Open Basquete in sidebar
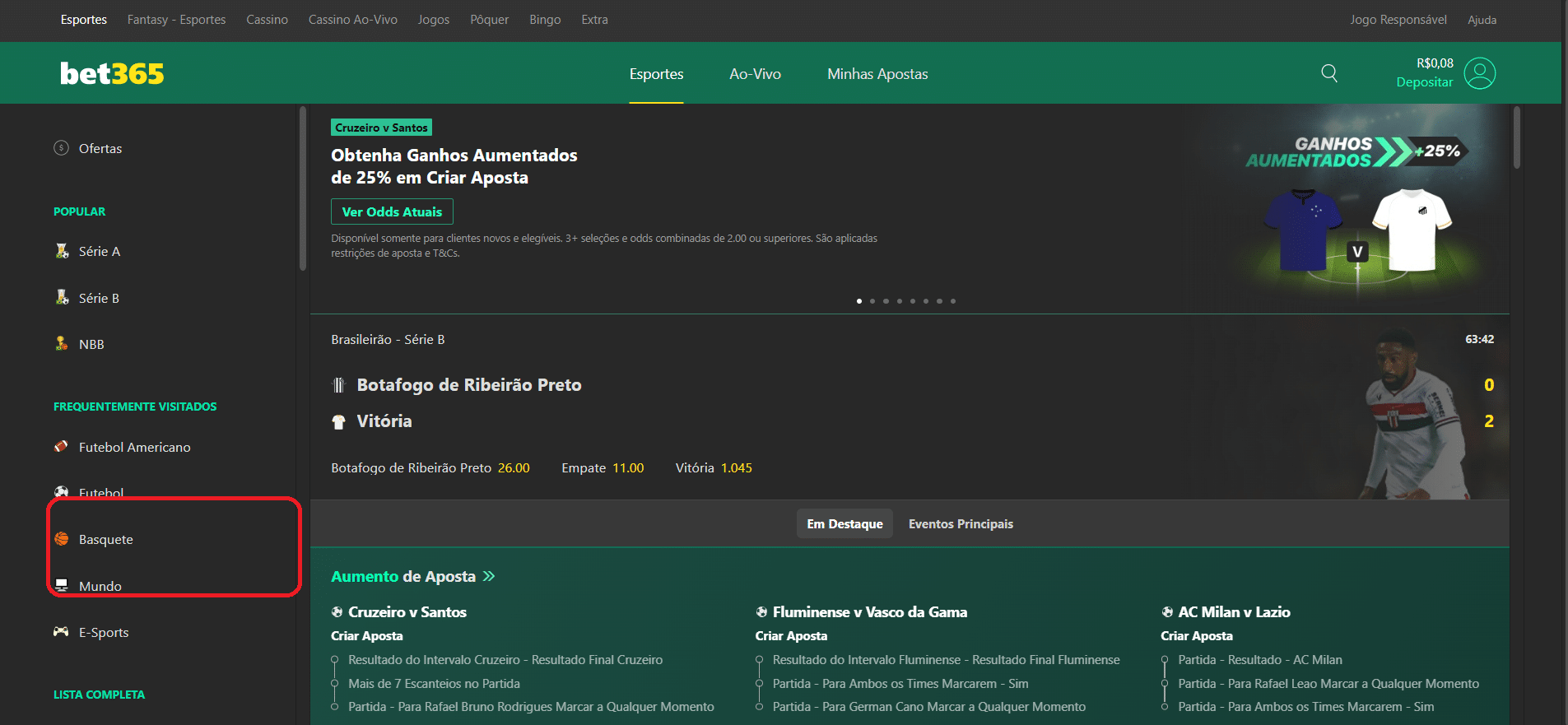 pos(106,539)
